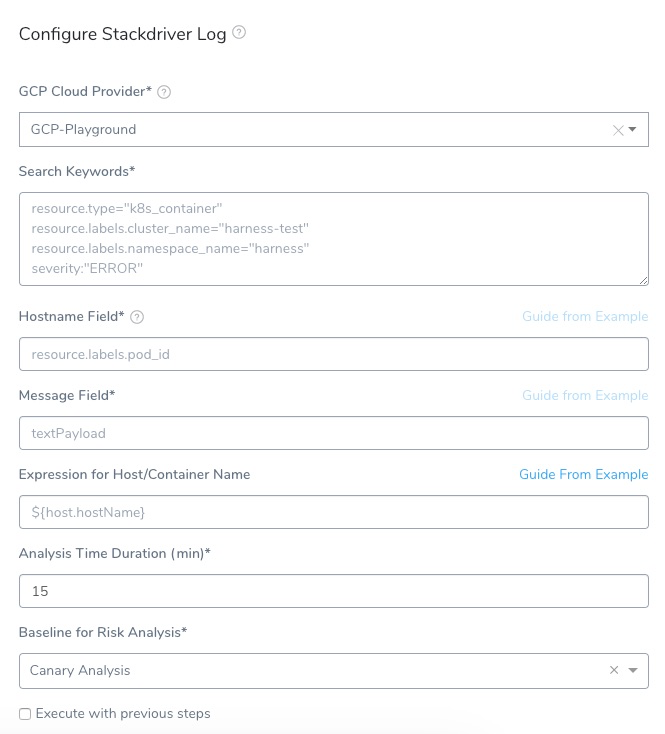The height and width of the screenshot is (734, 665).
Task: Click the Analysis Time Duration field
Action: tap(334, 591)
